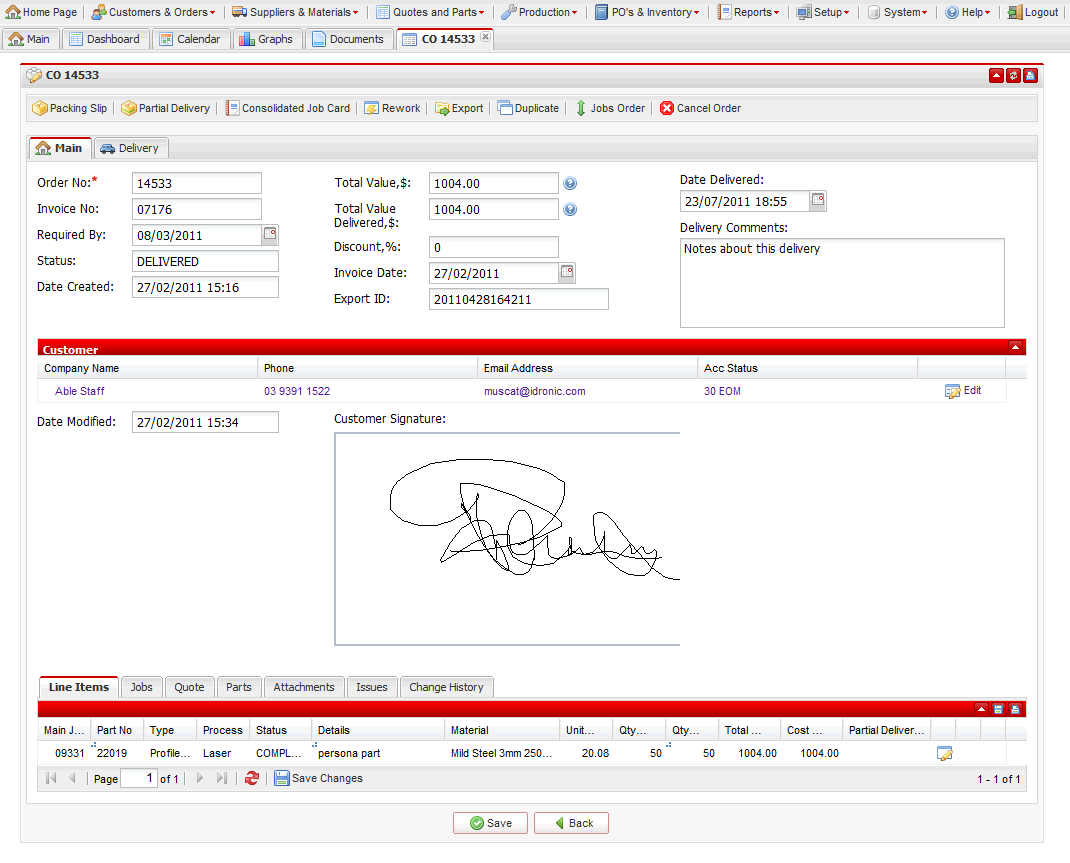Open the Production menu
1070x863 pixels.
(x=539, y=12)
